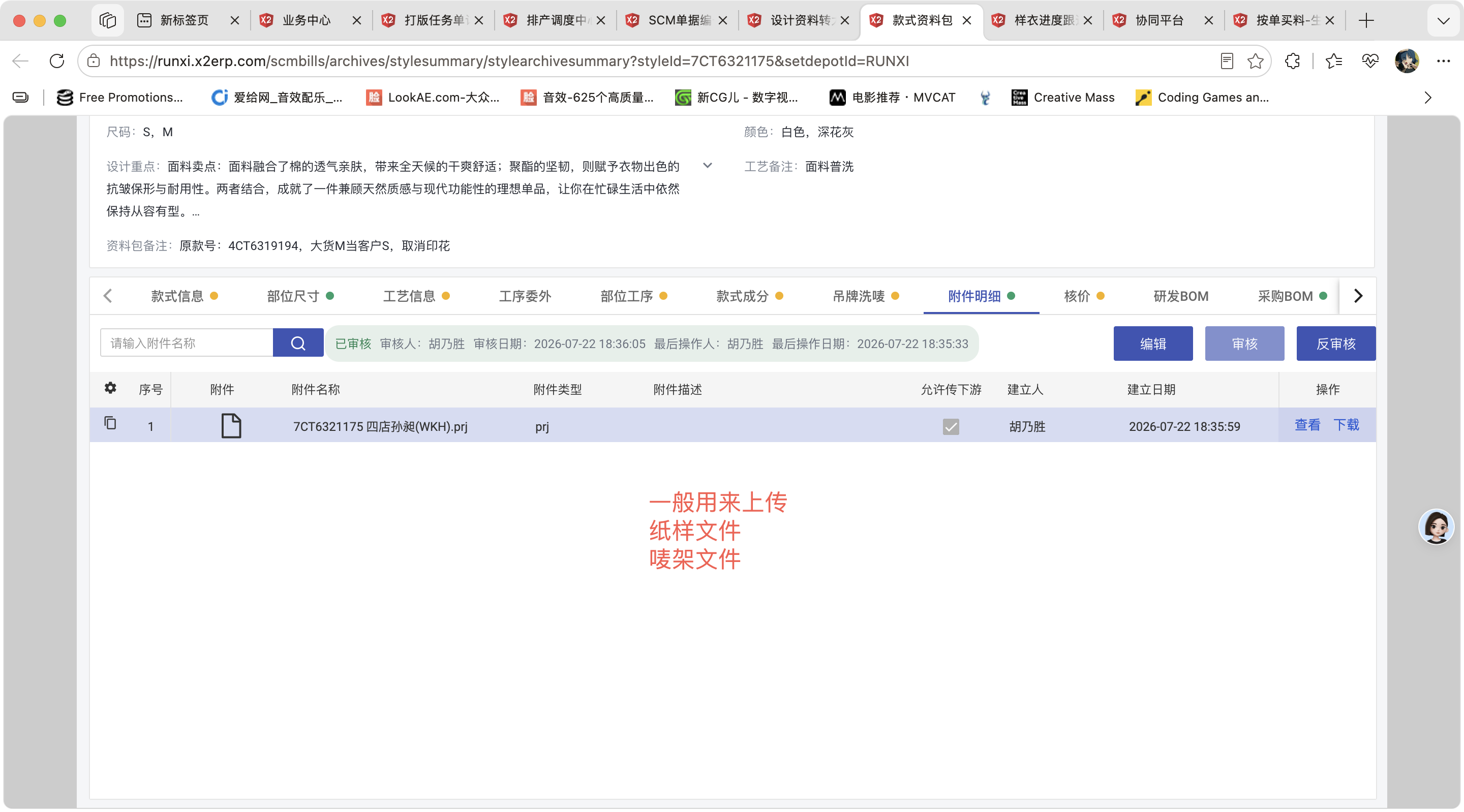The height and width of the screenshot is (812, 1464).
Task: Reload the page with the refresh icon
Action: [57, 61]
